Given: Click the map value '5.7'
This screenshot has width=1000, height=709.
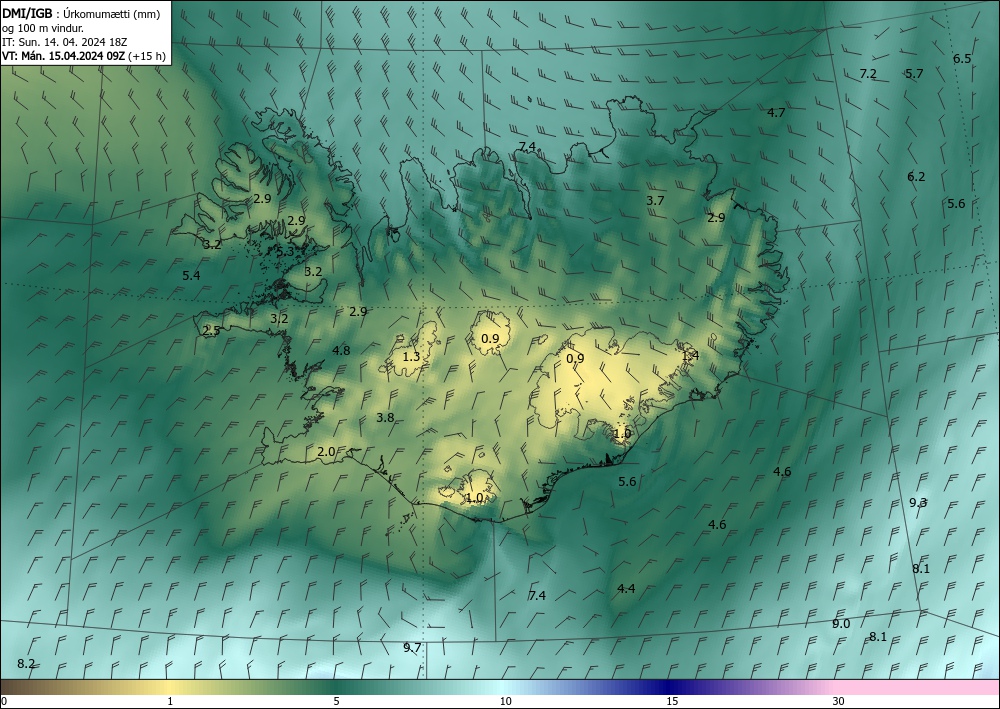Looking at the screenshot, I should pos(914,73).
